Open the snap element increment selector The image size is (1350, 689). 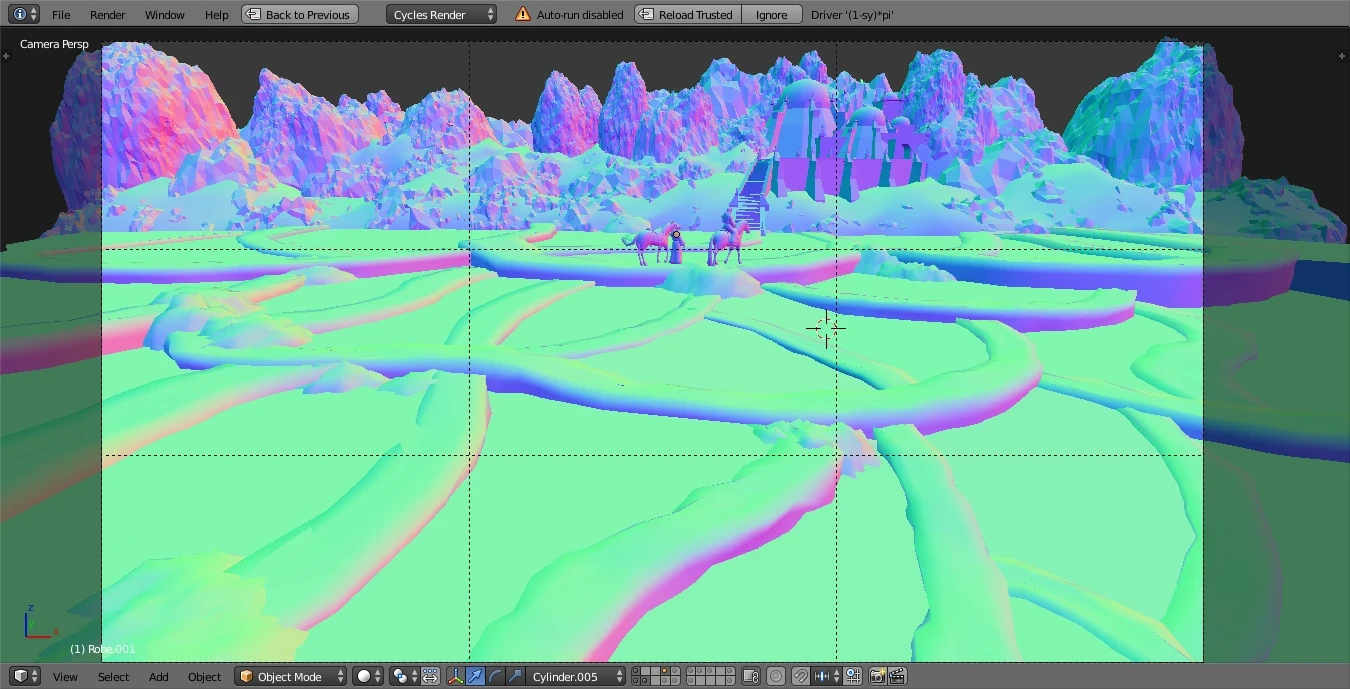coord(827,677)
